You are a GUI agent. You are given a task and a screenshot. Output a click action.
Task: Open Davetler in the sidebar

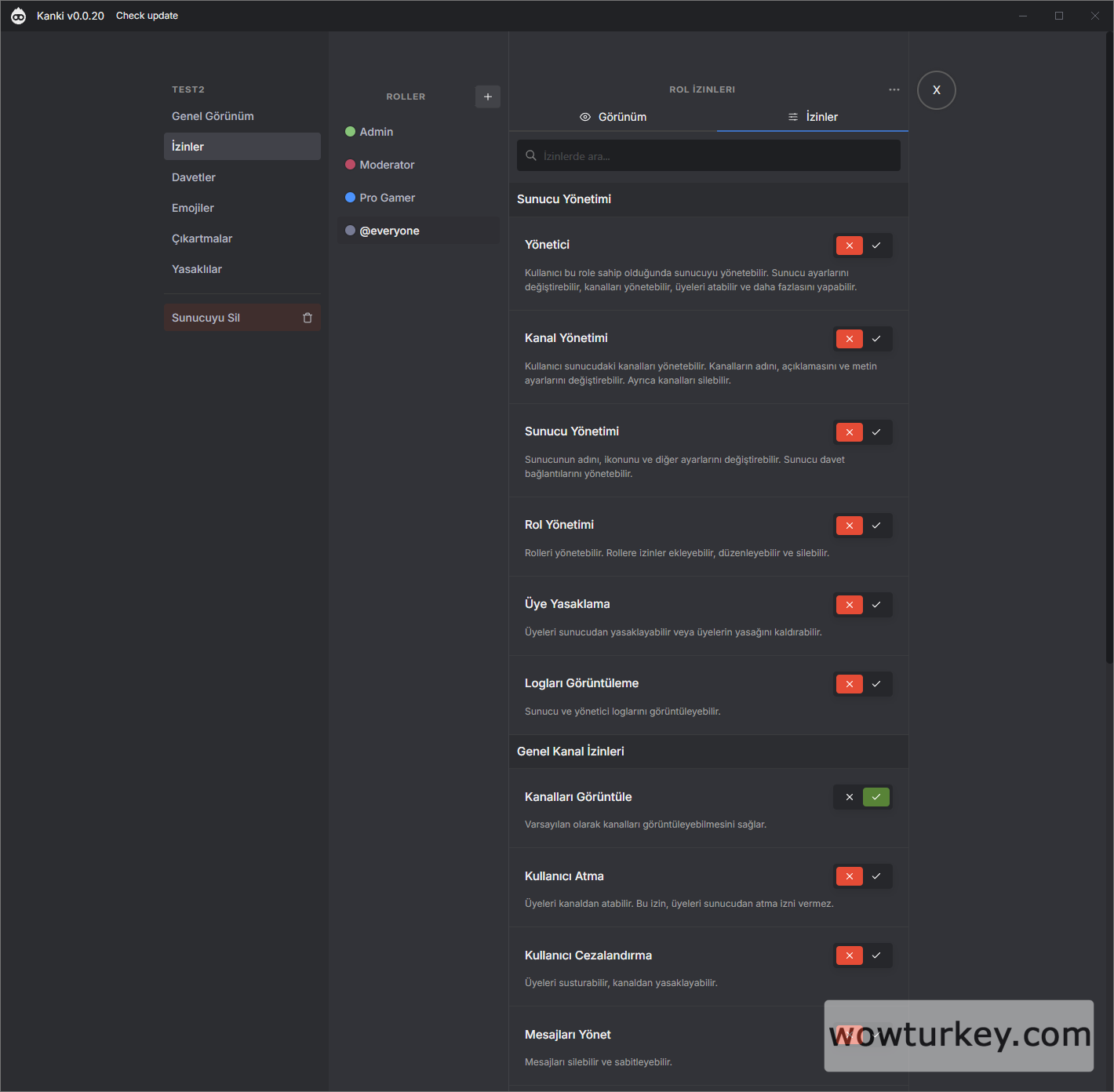[194, 177]
